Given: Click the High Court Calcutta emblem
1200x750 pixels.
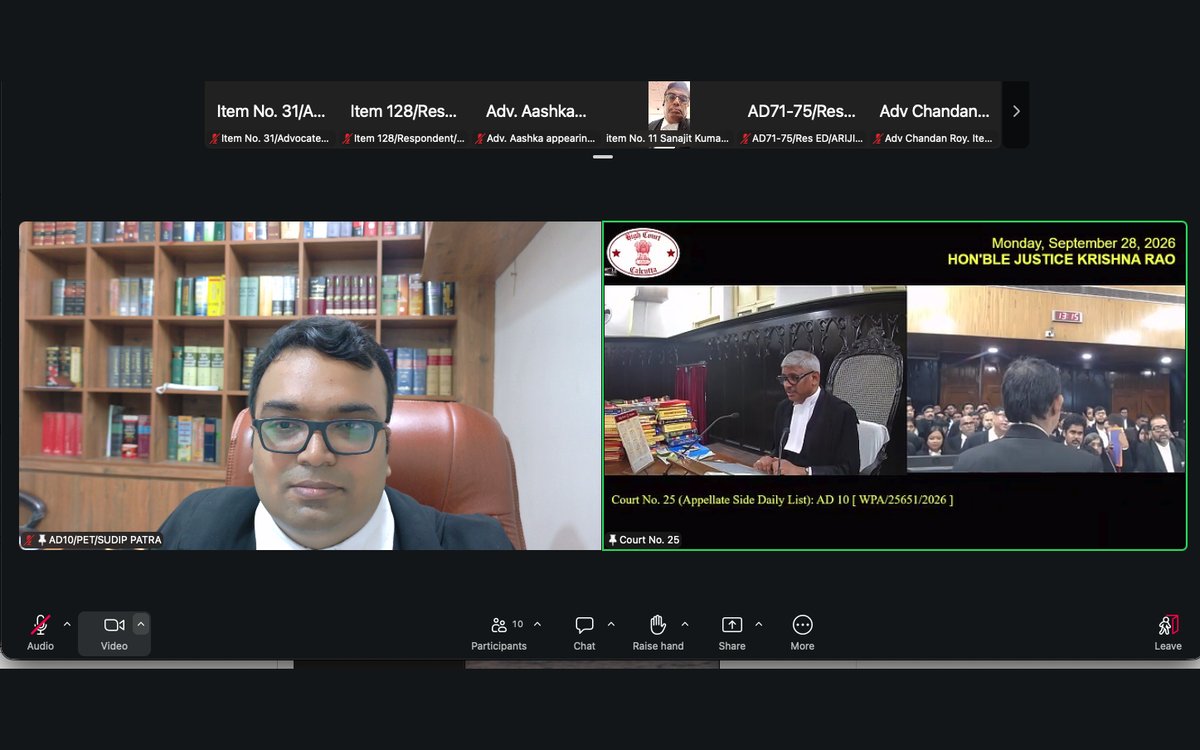Looking at the screenshot, I should [643, 254].
